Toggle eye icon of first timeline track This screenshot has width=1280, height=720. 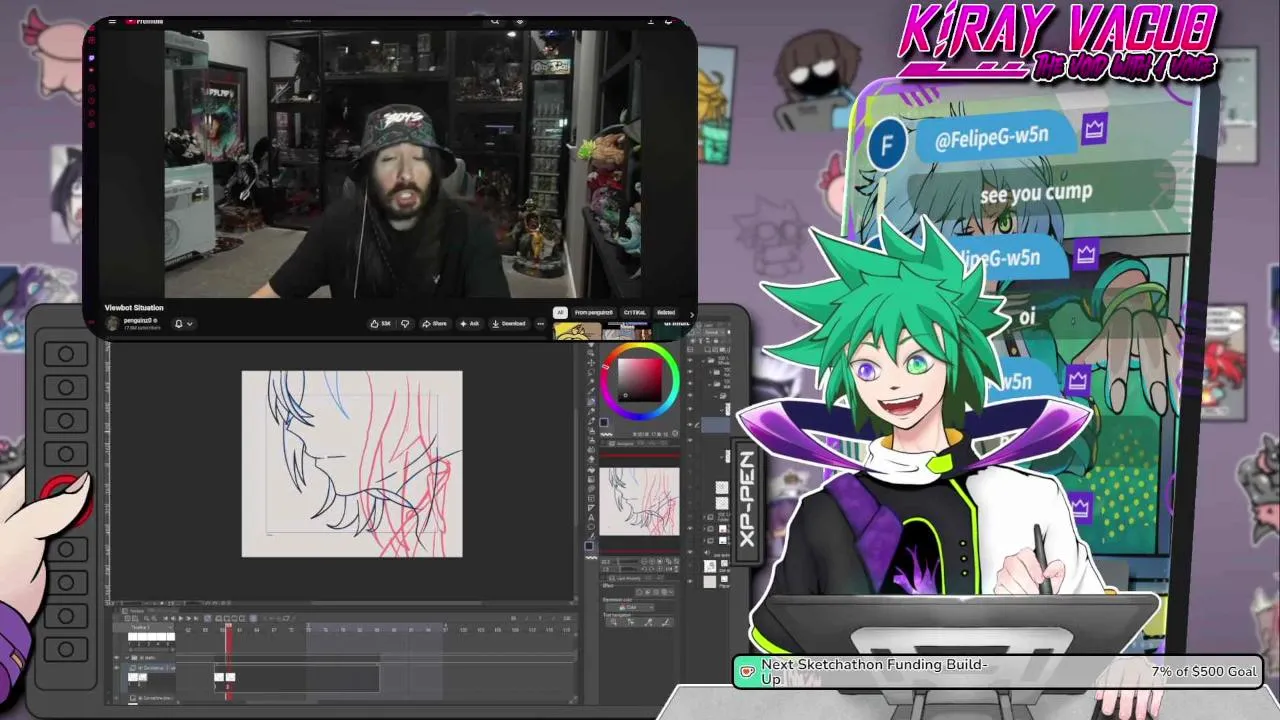point(116,657)
